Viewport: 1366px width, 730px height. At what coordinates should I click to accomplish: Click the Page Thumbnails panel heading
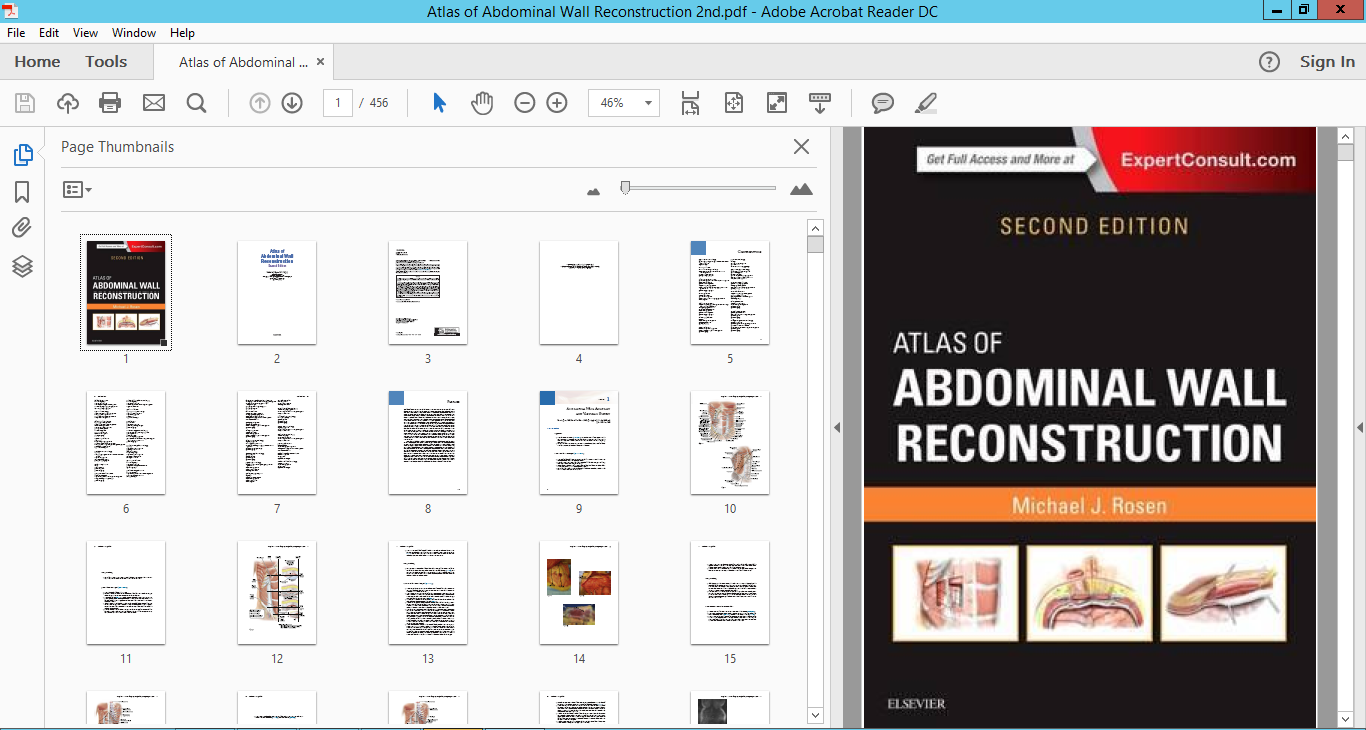tap(117, 147)
